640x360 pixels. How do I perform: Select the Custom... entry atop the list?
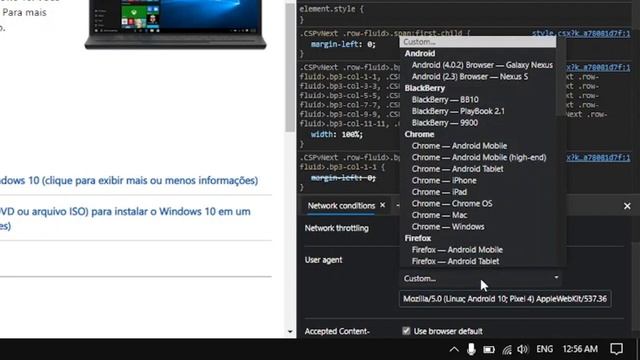(x=478, y=42)
